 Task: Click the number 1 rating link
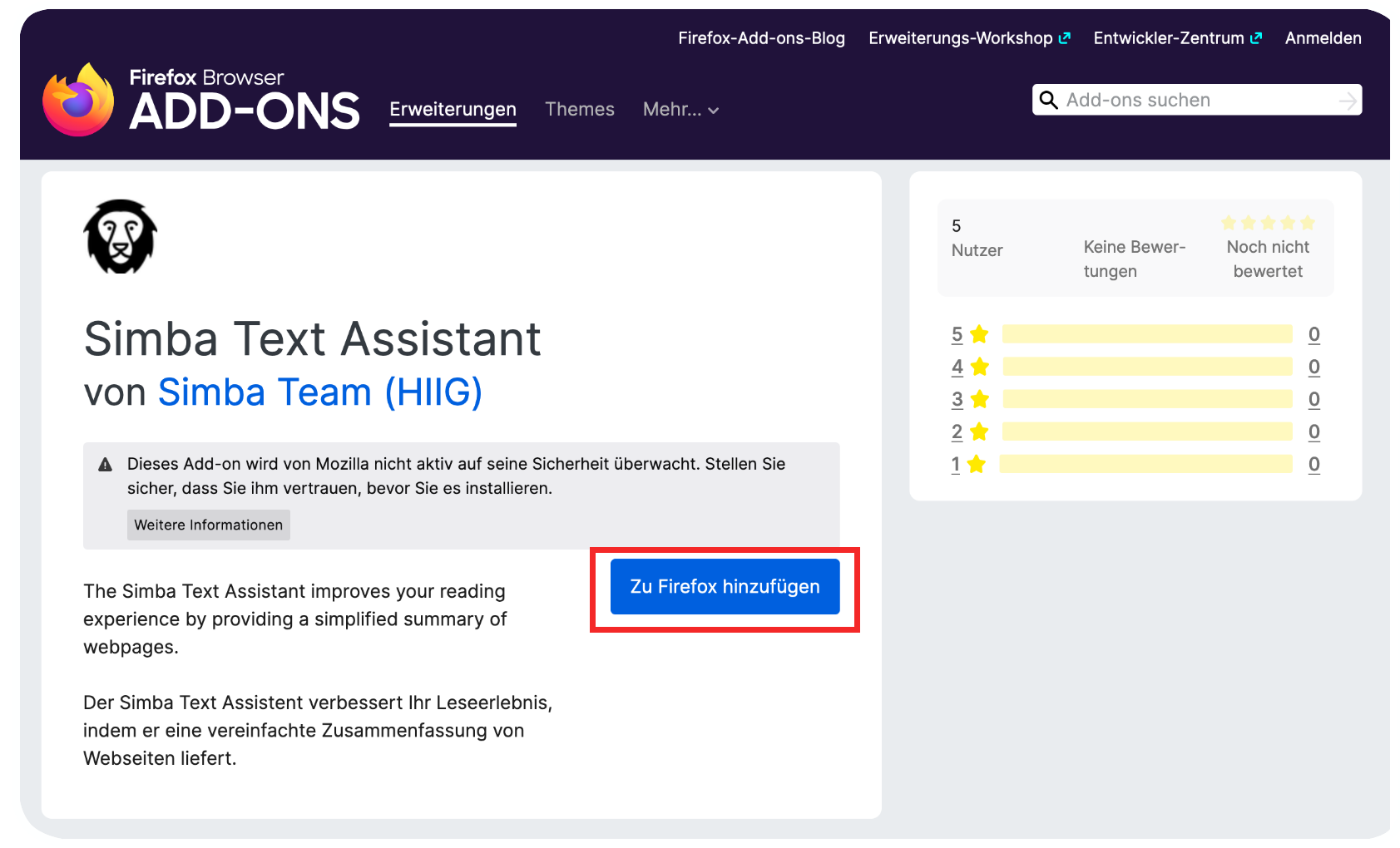(x=955, y=464)
